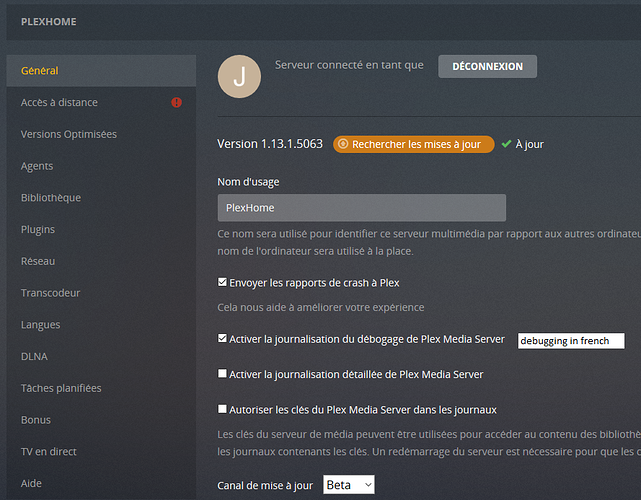Screen dimensions: 641x500
Task: Click the Version 1.13.1.5063 text
Action: point(270,144)
